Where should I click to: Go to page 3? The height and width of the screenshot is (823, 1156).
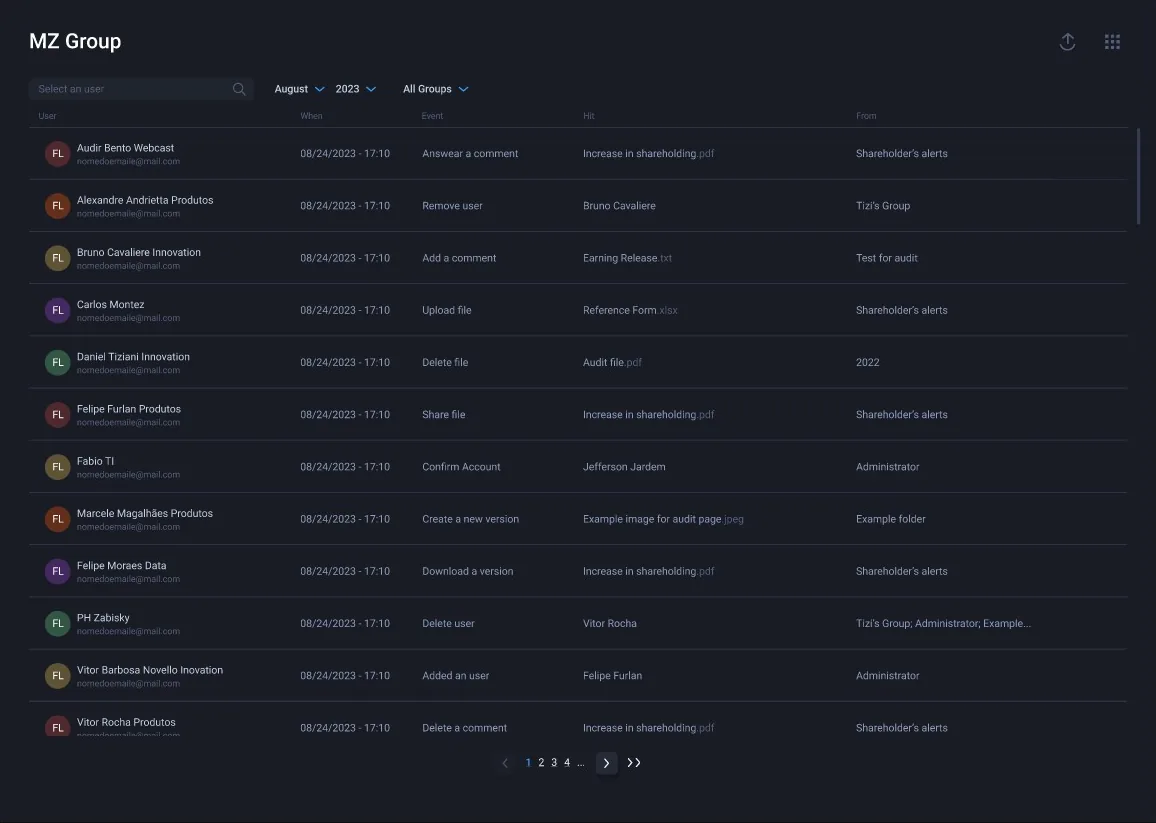click(x=554, y=763)
